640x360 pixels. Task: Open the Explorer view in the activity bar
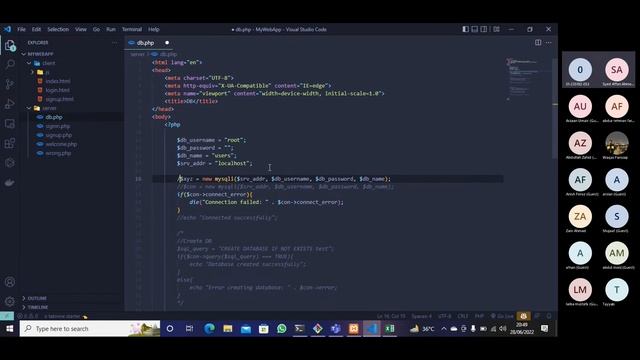(10, 45)
